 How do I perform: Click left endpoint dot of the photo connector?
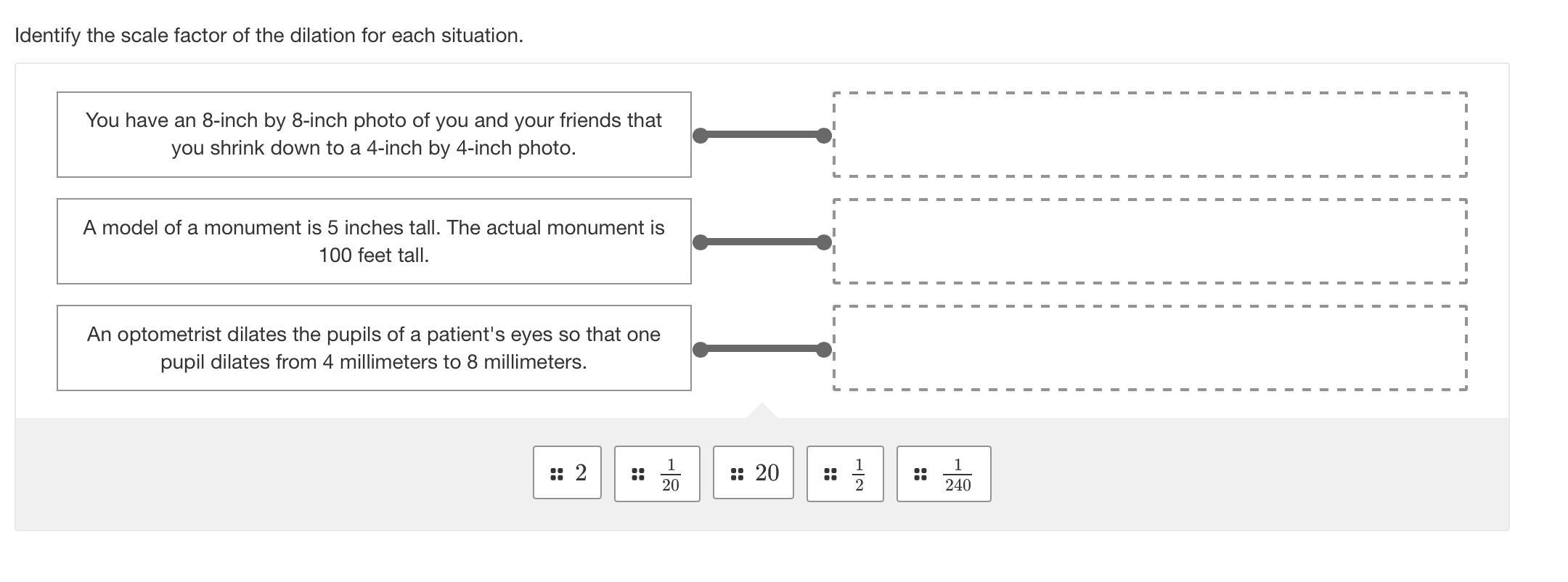[x=701, y=136]
